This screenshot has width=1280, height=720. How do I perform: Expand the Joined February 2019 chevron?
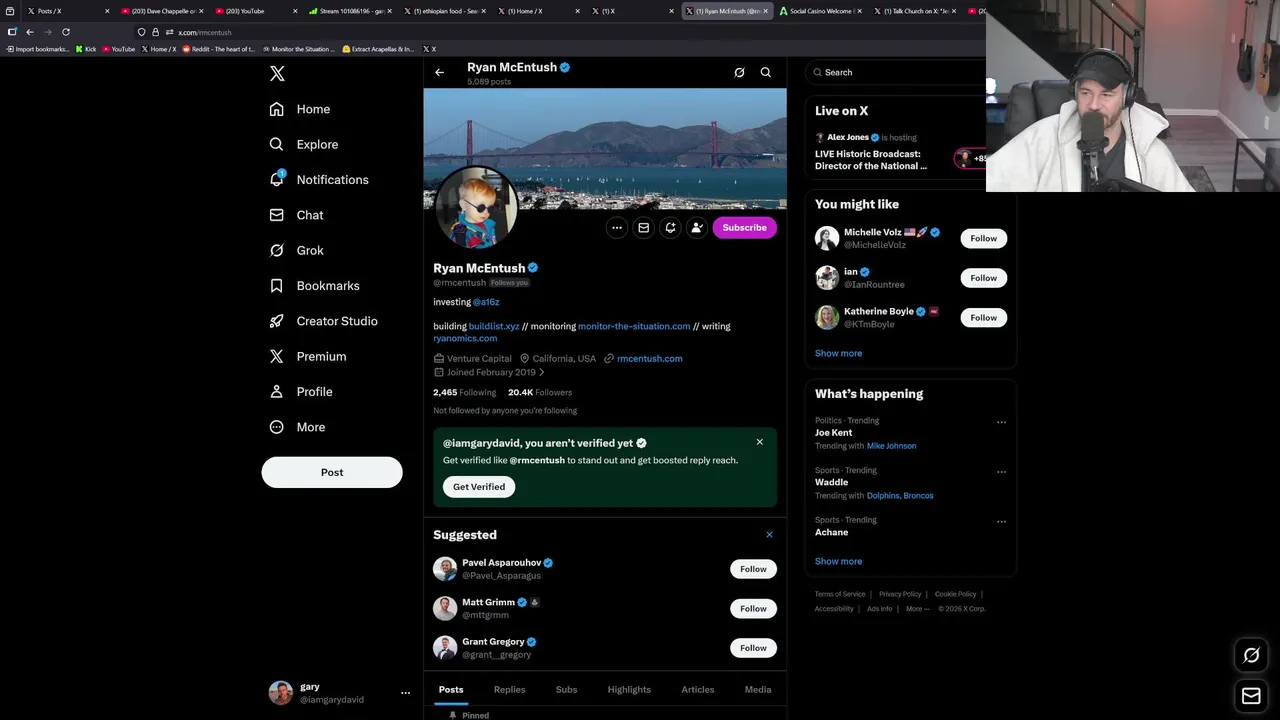542,372
